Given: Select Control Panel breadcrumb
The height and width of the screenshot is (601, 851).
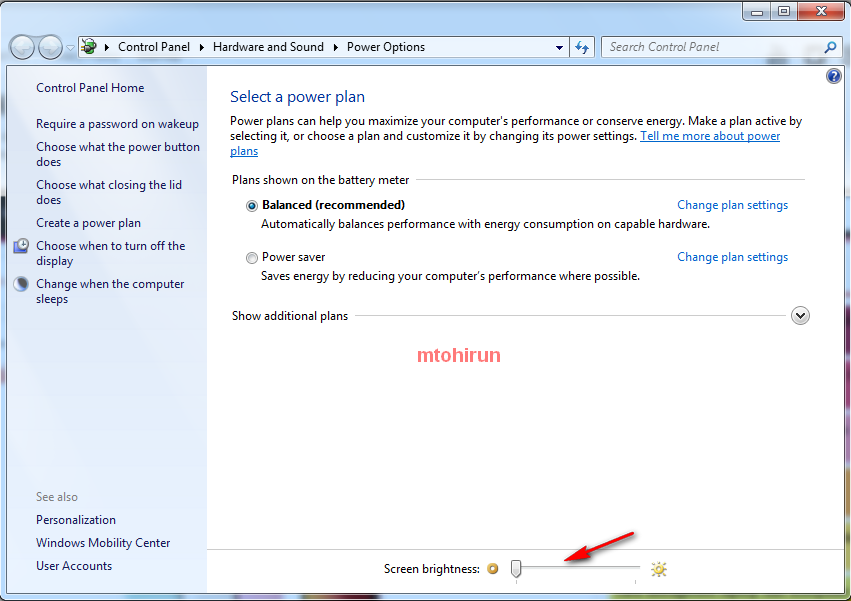Looking at the screenshot, I should pyautogui.click(x=154, y=47).
